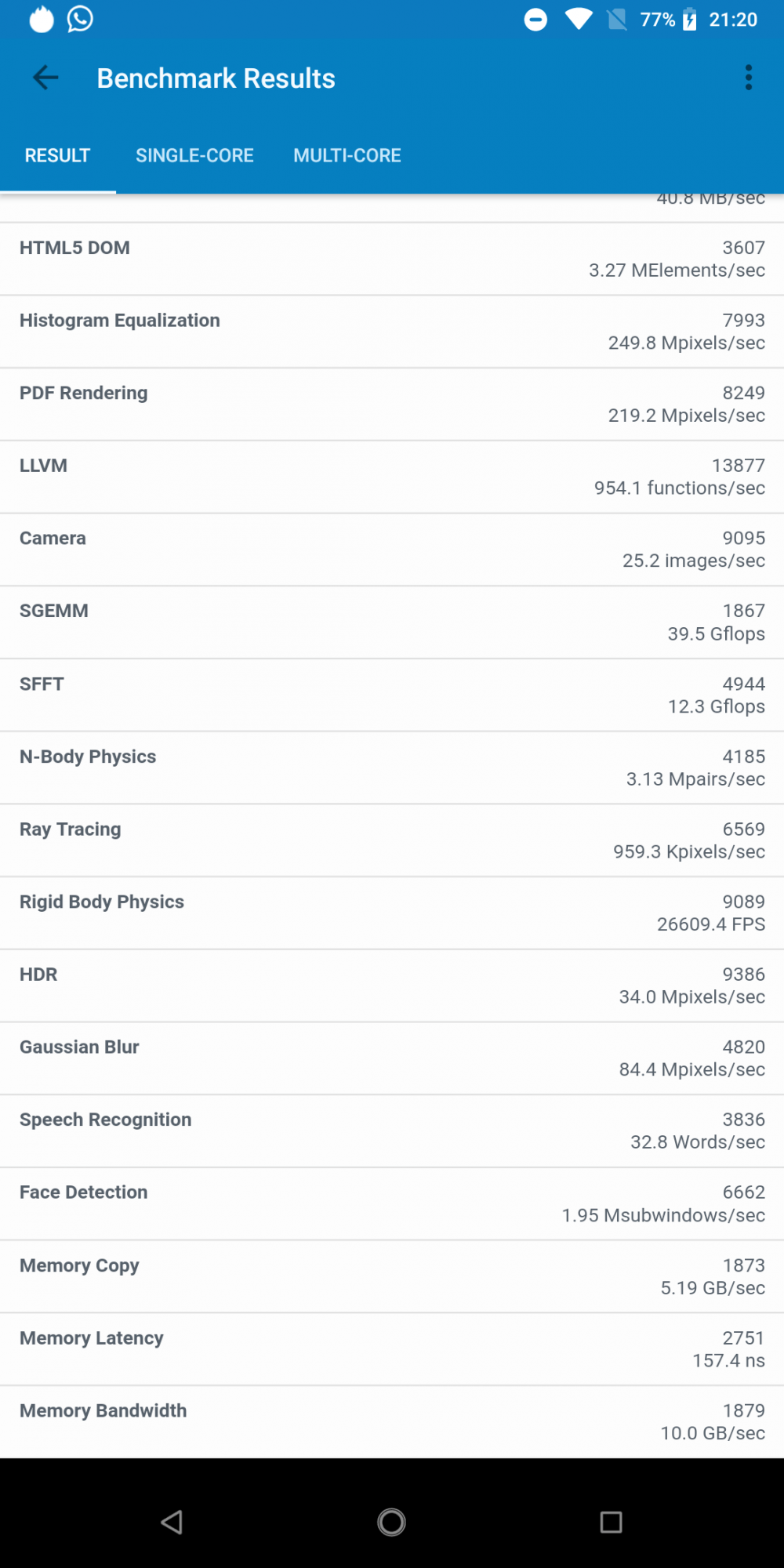Image resolution: width=784 pixels, height=1568 pixels.
Task: Tap the Memory Bandwidth row
Action: [392, 1421]
